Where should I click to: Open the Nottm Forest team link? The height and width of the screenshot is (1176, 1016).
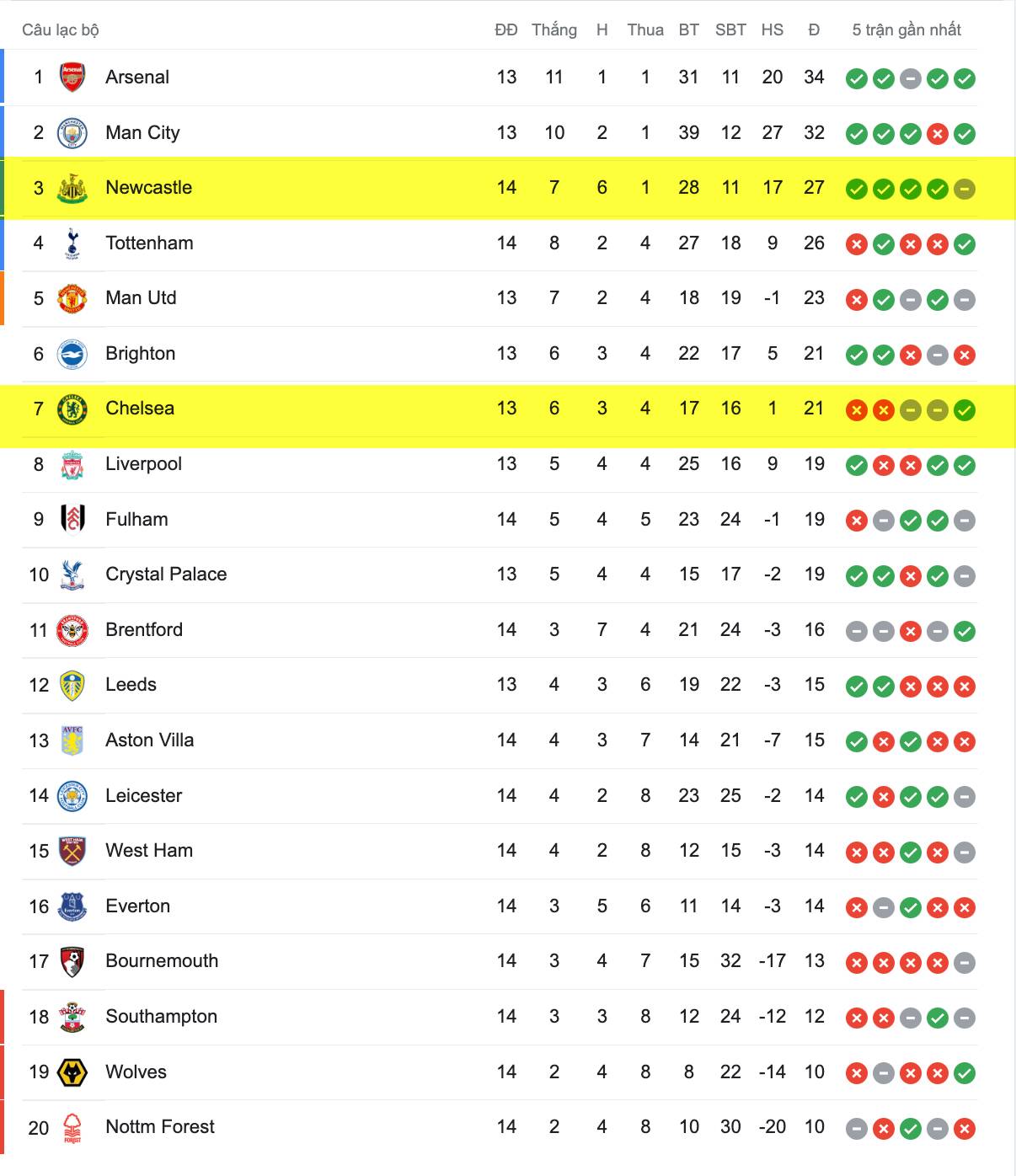[x=160, y=1127]
